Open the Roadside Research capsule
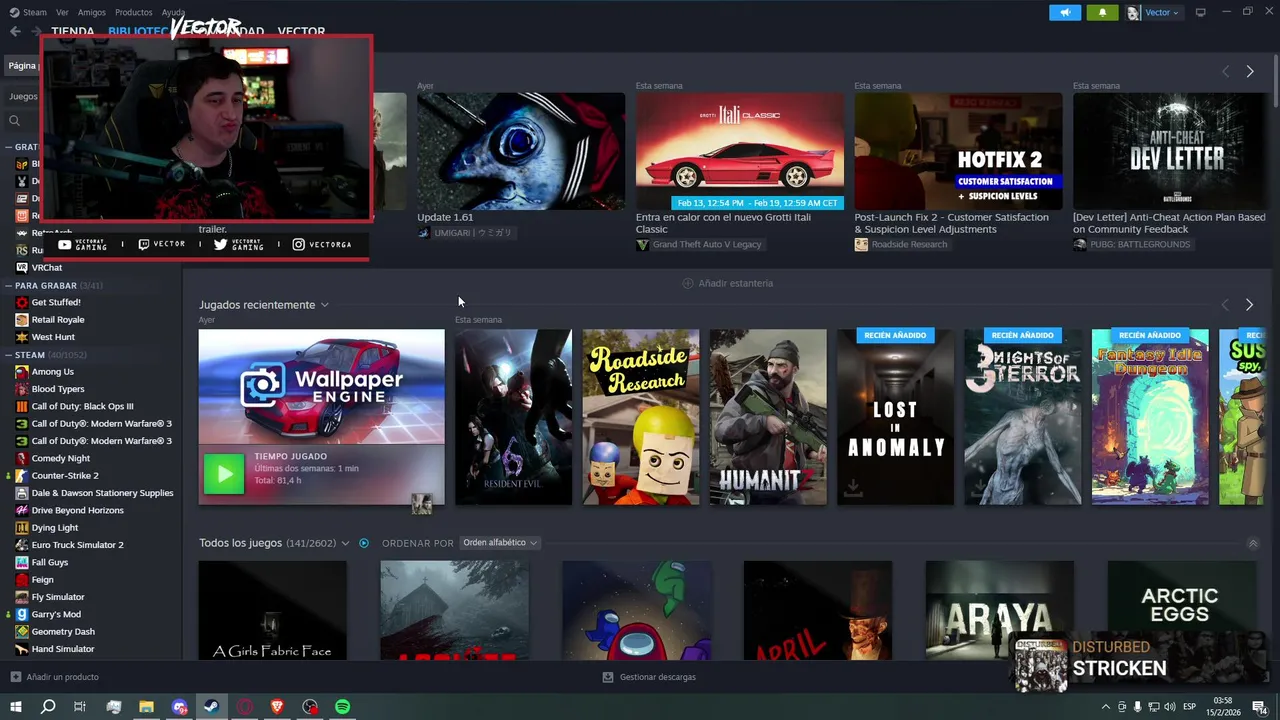1280x720 pixels. click(x=641, y=417)
